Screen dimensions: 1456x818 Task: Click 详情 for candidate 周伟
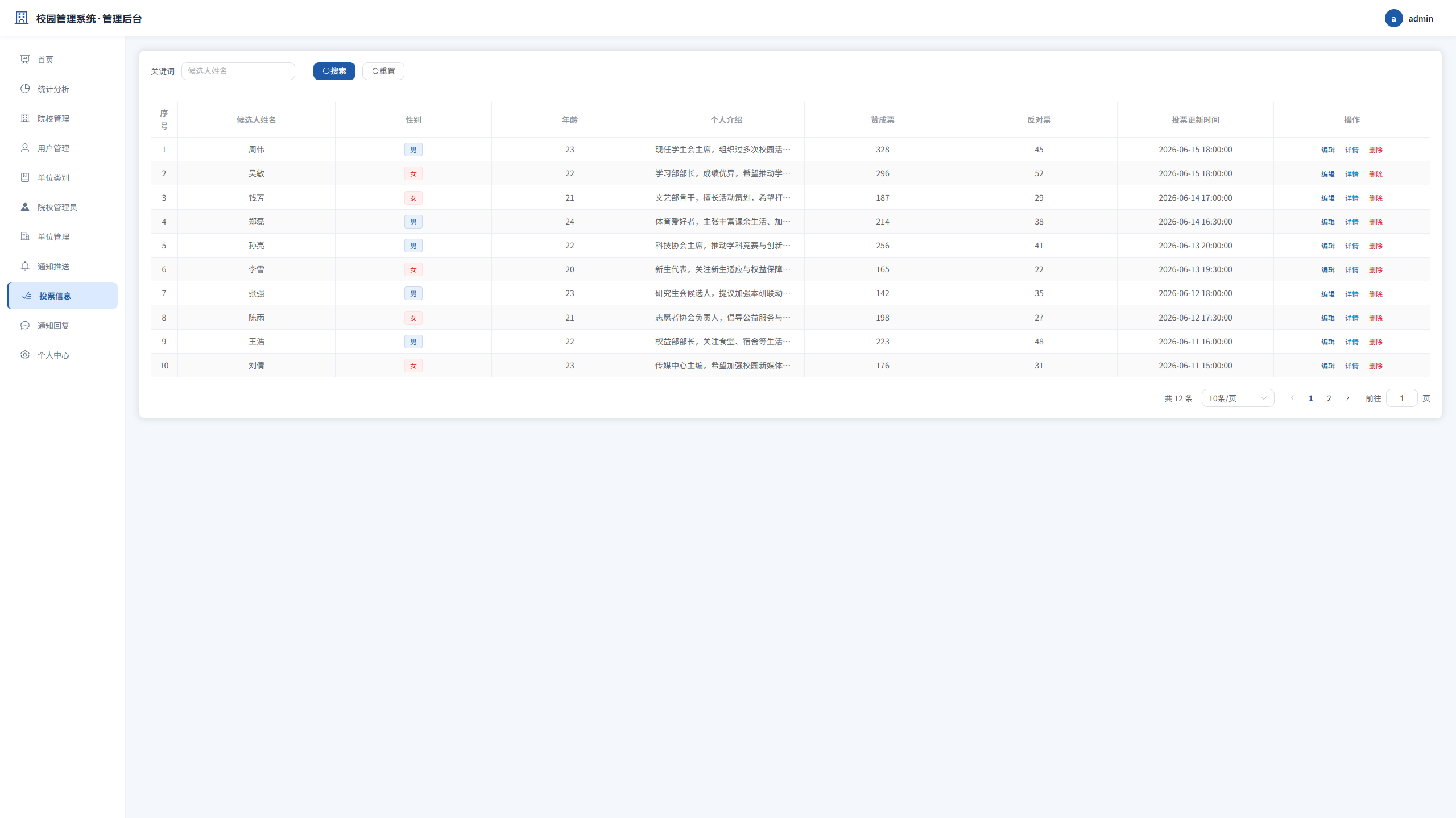[x=1352, y=150]
